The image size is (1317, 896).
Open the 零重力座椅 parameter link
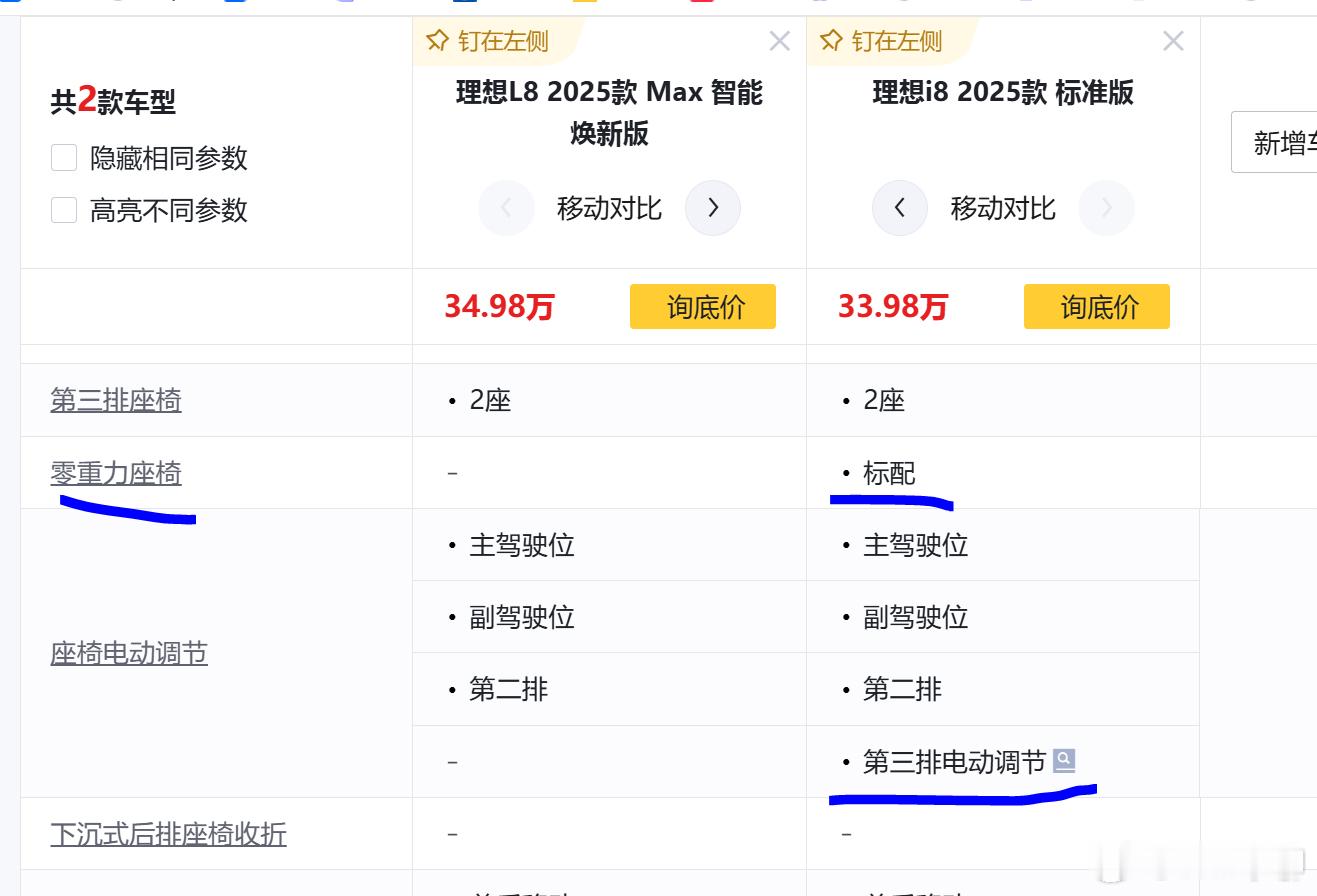click(116, 473)
